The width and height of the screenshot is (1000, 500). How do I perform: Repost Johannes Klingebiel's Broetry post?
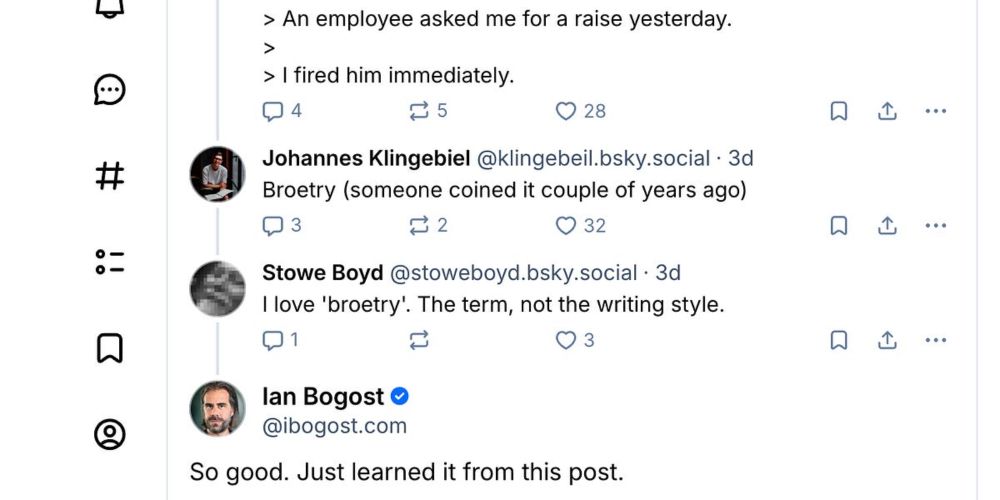[420, 226]
